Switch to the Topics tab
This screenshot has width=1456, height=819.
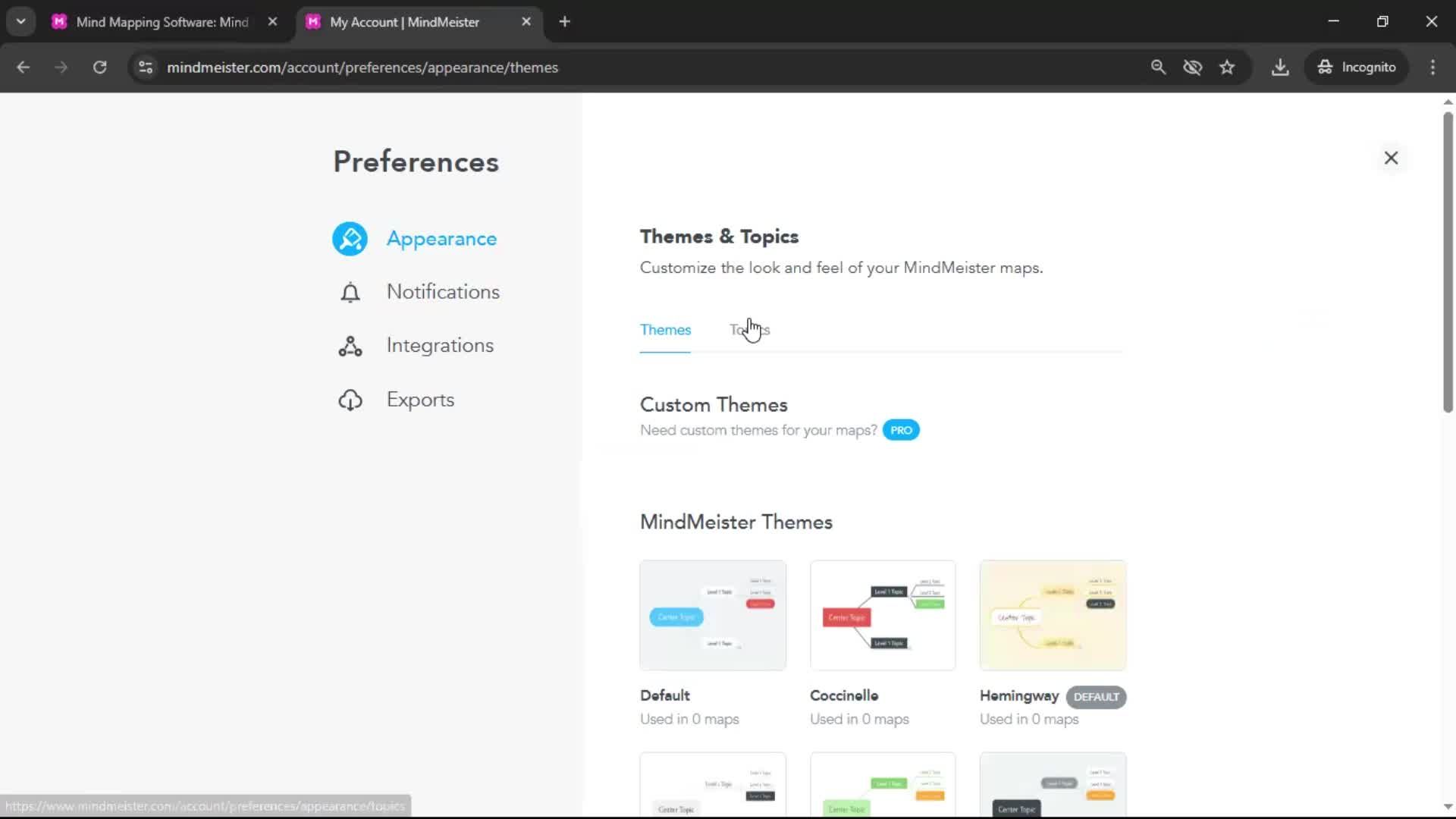click(749, 330)
